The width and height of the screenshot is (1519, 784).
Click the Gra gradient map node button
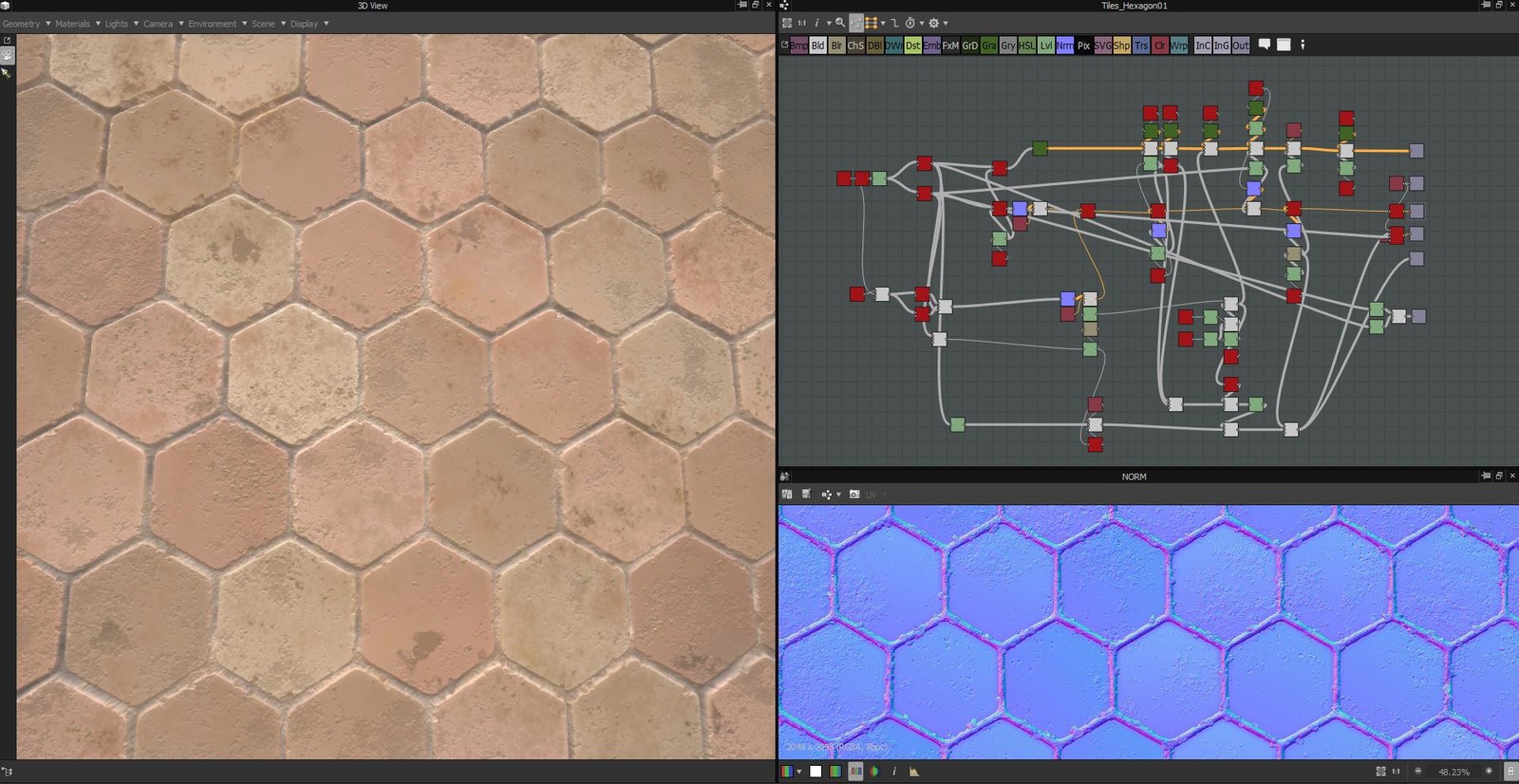(988, 46)
